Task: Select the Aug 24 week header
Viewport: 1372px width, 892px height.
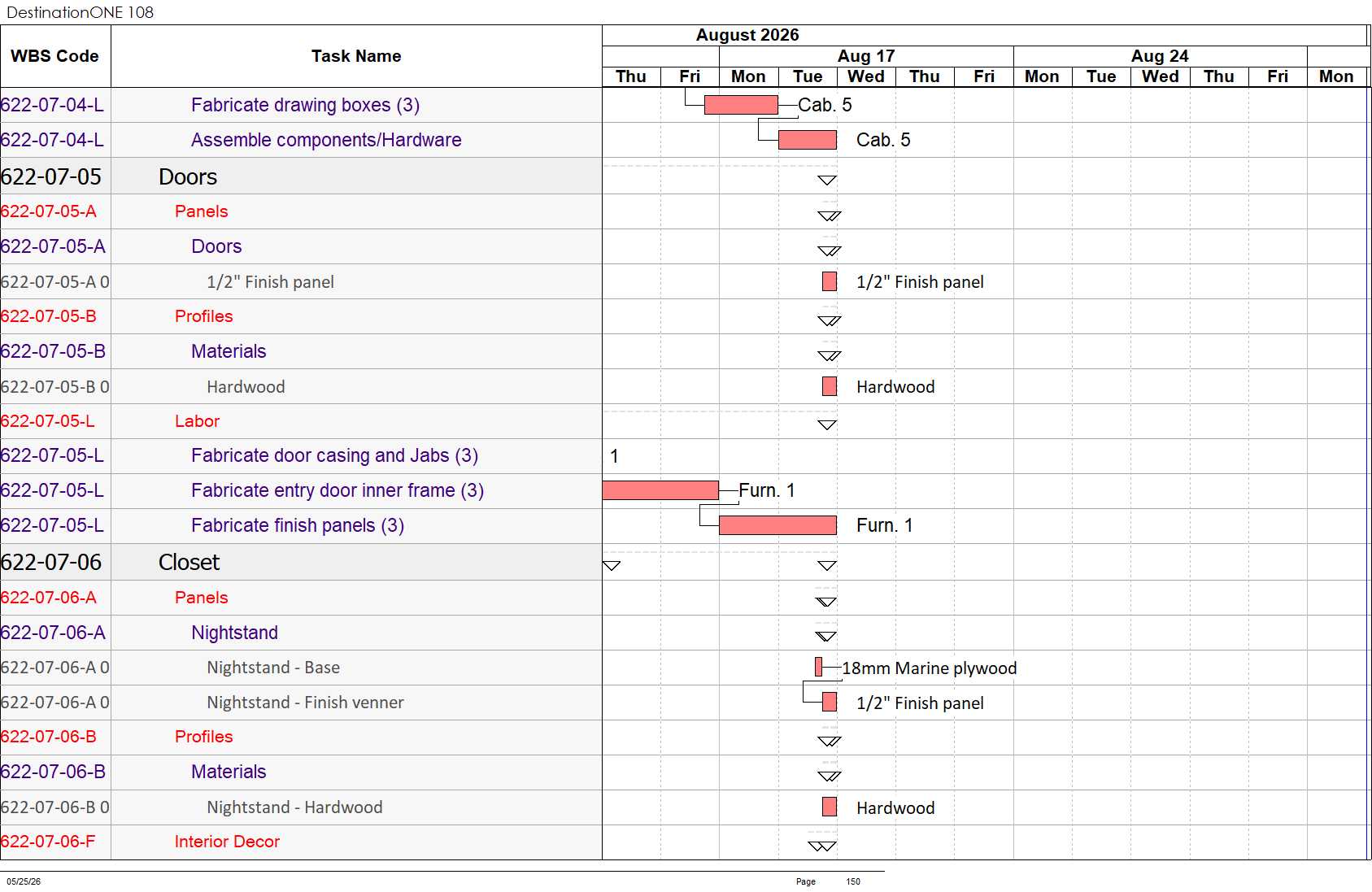Action: pyautogui.click(x=1160, y=56)
